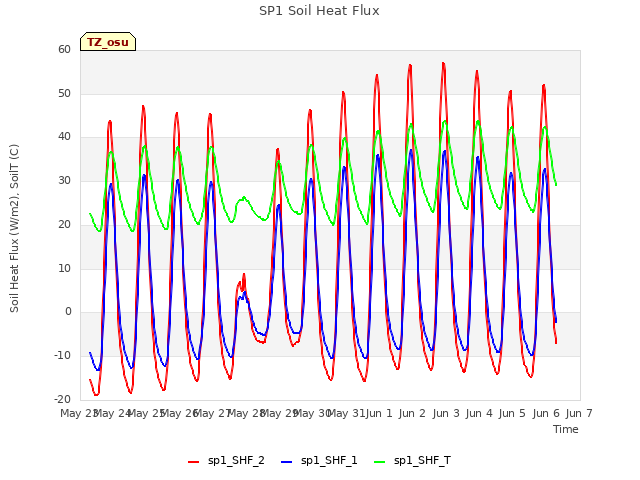Click the 0 y-axis tick label
The height and width of the screenshot is (480, 640).
[68, 312]
